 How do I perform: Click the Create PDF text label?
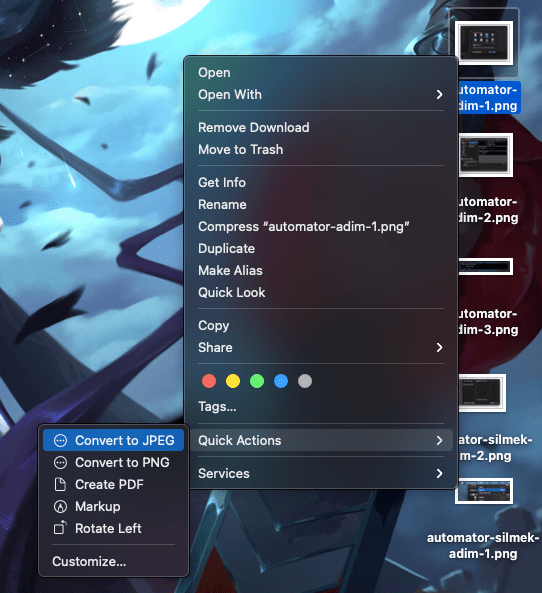[x=109, y=484]
